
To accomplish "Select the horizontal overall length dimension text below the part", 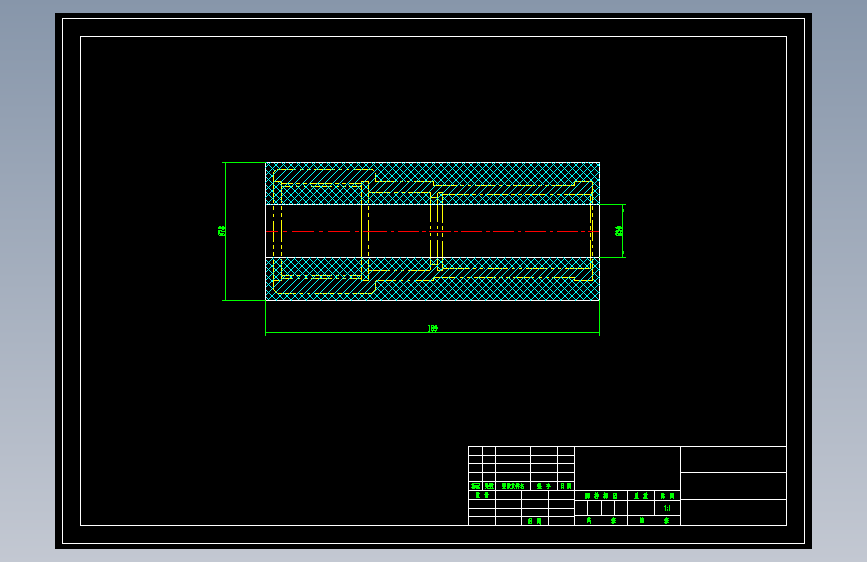I will point(432,329).
